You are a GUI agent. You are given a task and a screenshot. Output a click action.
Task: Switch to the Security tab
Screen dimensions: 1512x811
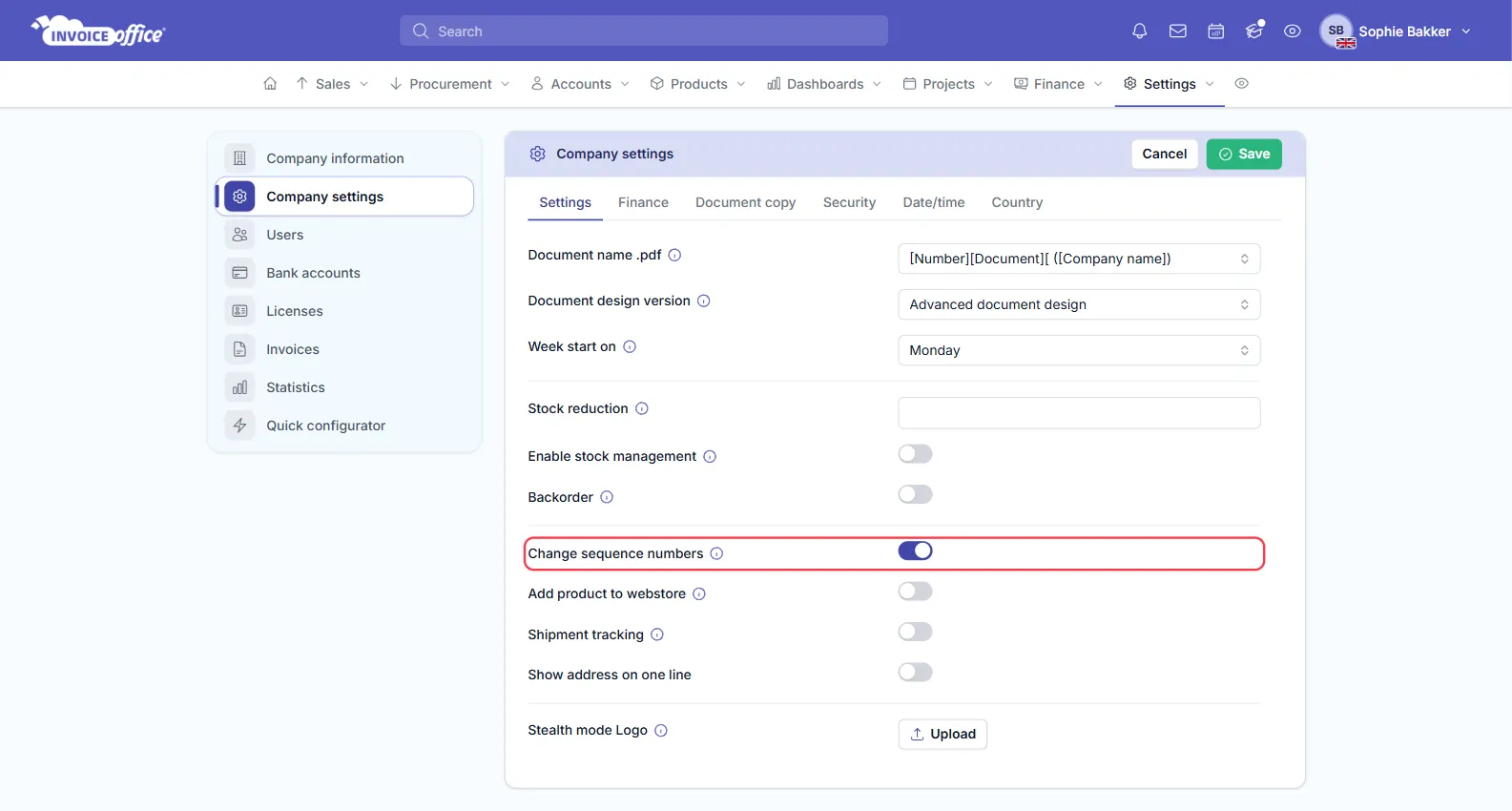point(849,202)
